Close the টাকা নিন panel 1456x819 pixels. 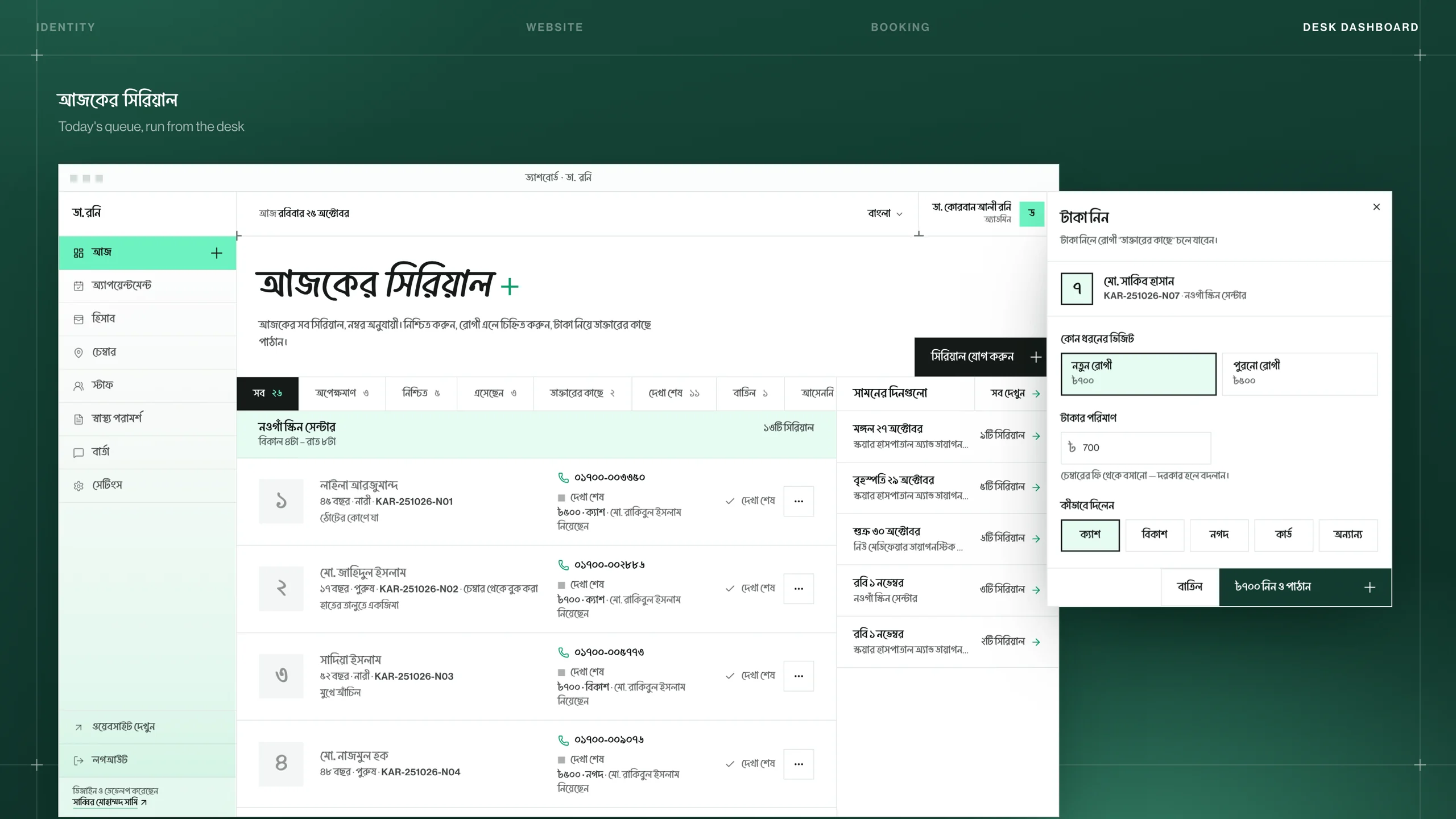point(1376,207)
